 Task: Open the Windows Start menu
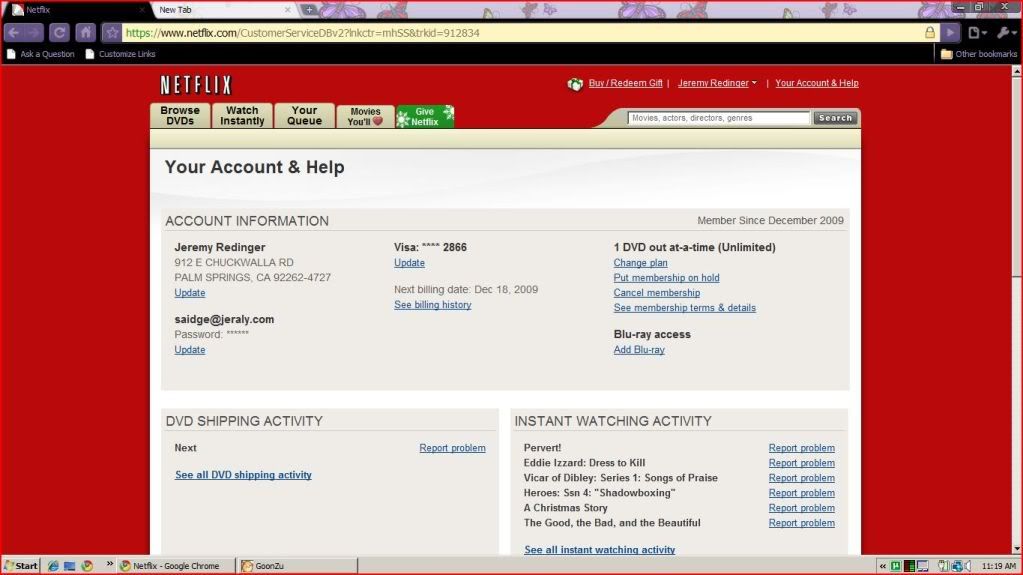pyautogui.click(x=21, y=566)
